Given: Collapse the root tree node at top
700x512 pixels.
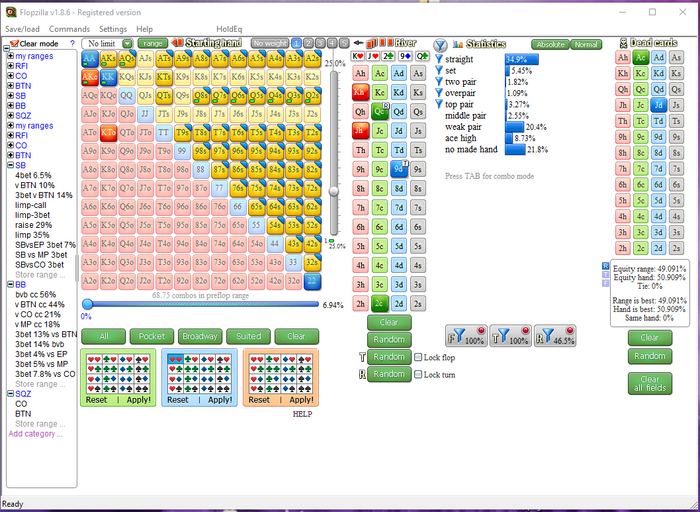Looking at the screenshot, I should (x=6, y=49).
